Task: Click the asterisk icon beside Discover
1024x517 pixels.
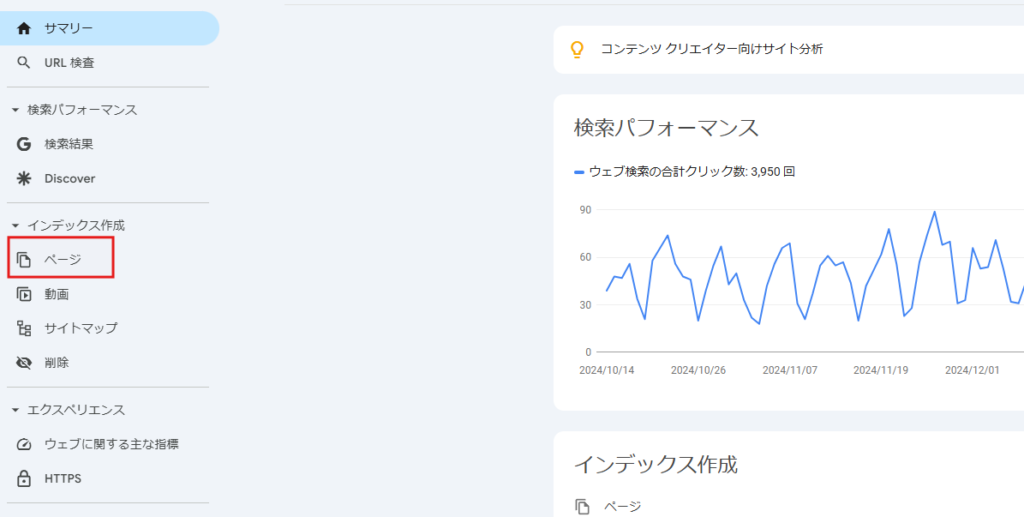Action: coord(24,179)
